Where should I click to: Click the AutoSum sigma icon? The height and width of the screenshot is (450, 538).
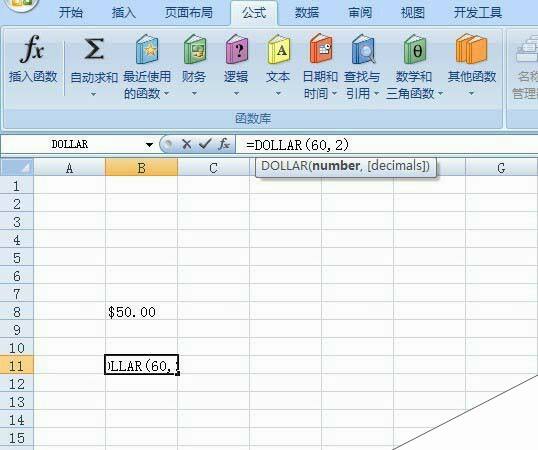tap(94, 49)
